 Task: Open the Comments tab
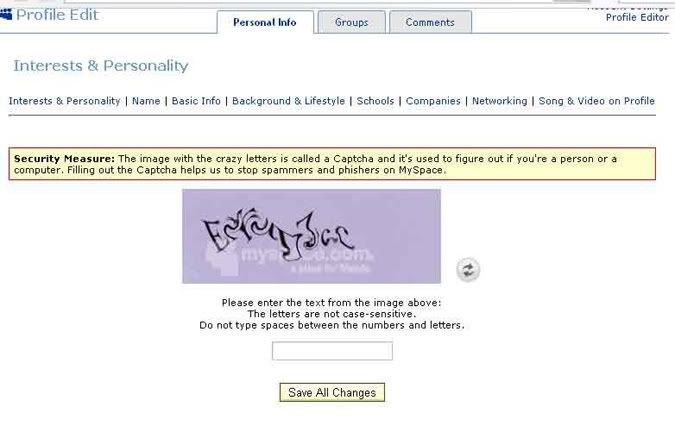pos(430,22)
